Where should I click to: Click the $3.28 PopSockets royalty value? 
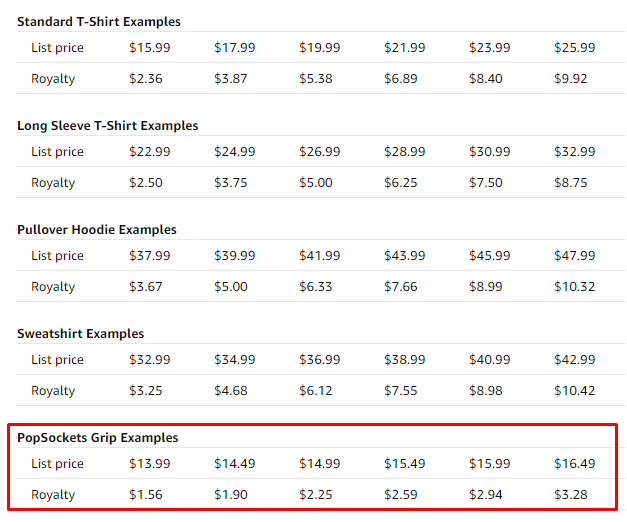coord(571,494)
